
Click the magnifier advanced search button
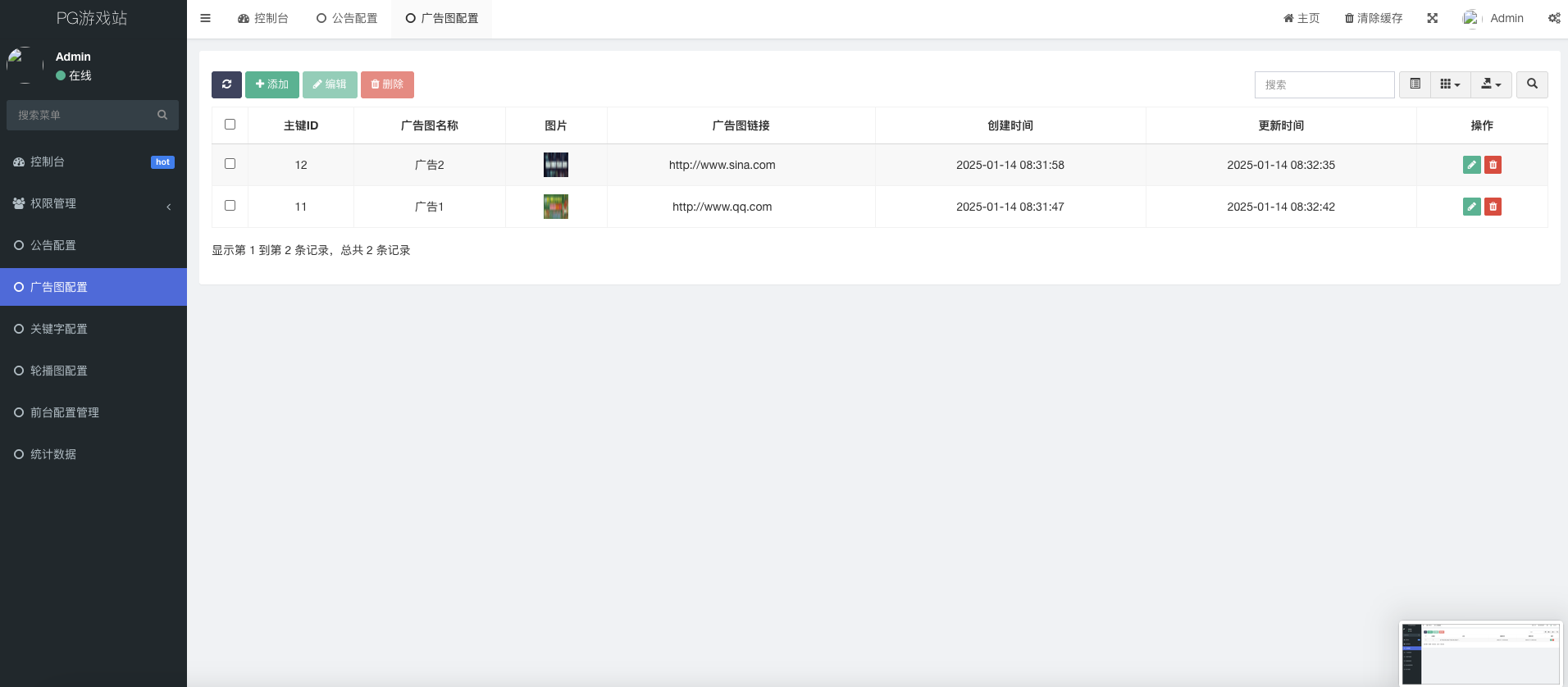coord(1531,84)
